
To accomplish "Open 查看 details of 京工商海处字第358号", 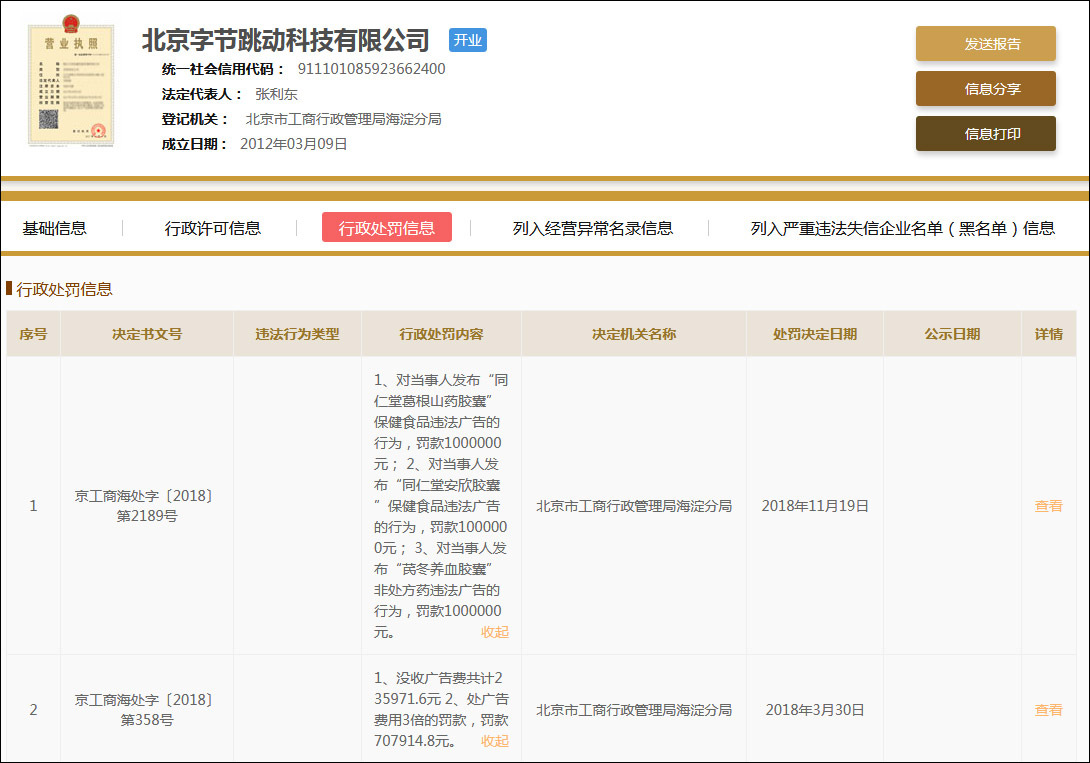I will pyautogui.click(x=1048, y=710).
